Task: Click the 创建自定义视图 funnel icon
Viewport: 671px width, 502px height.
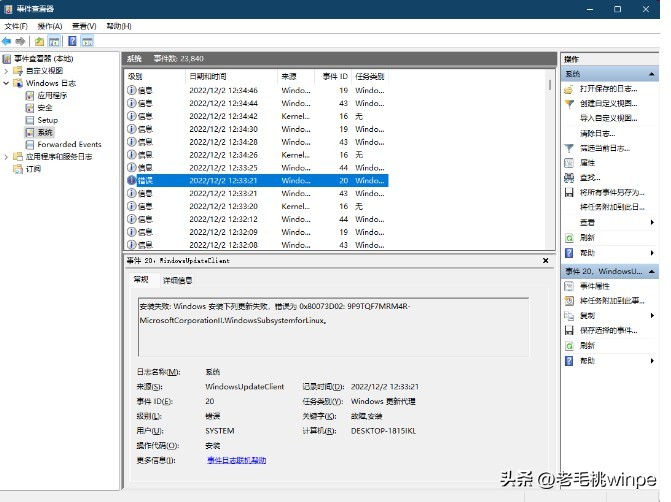Action: pos(569,104)
